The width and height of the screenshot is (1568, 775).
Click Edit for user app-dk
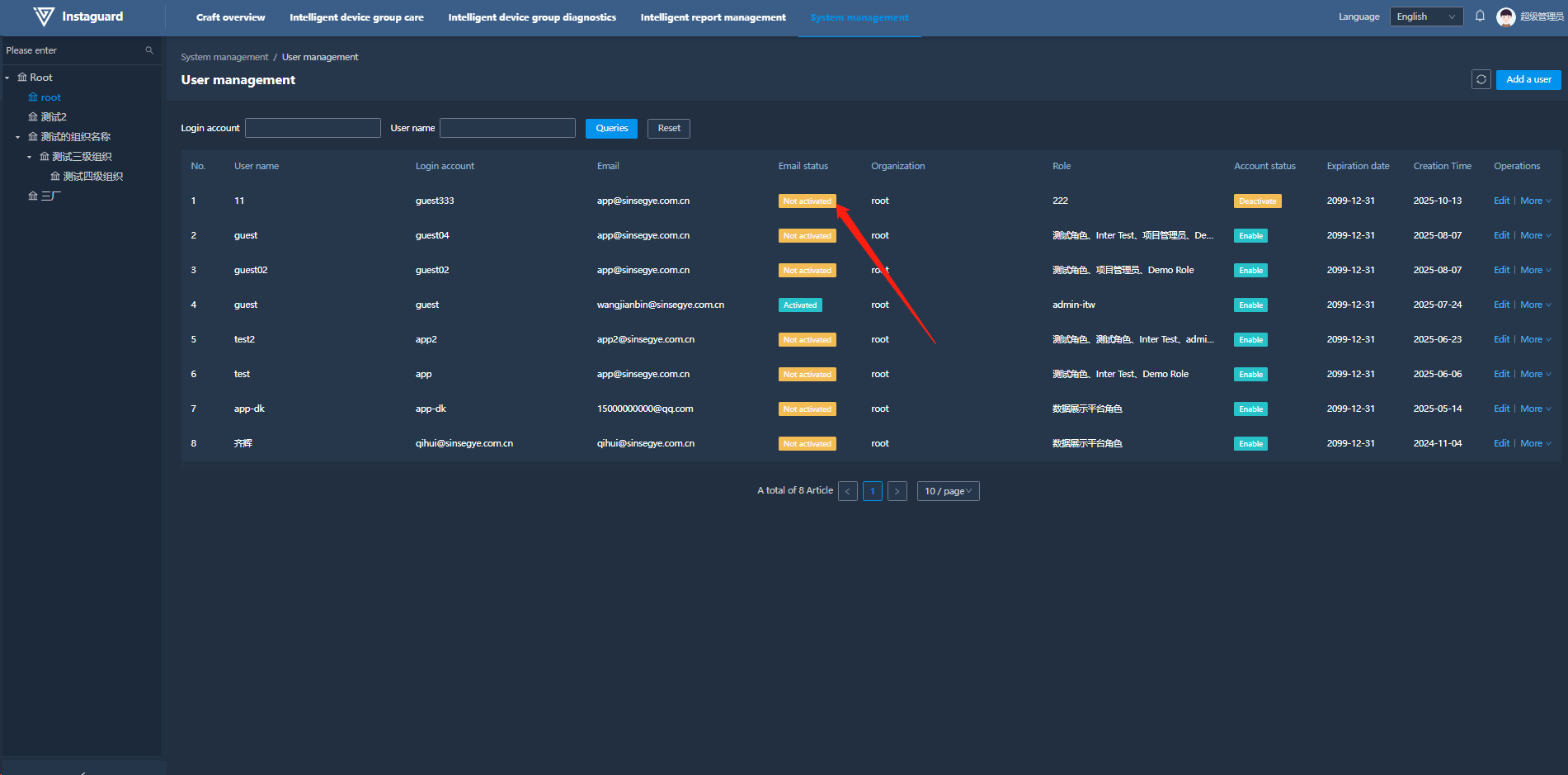pyautogui.click(x=1500, y=409)
